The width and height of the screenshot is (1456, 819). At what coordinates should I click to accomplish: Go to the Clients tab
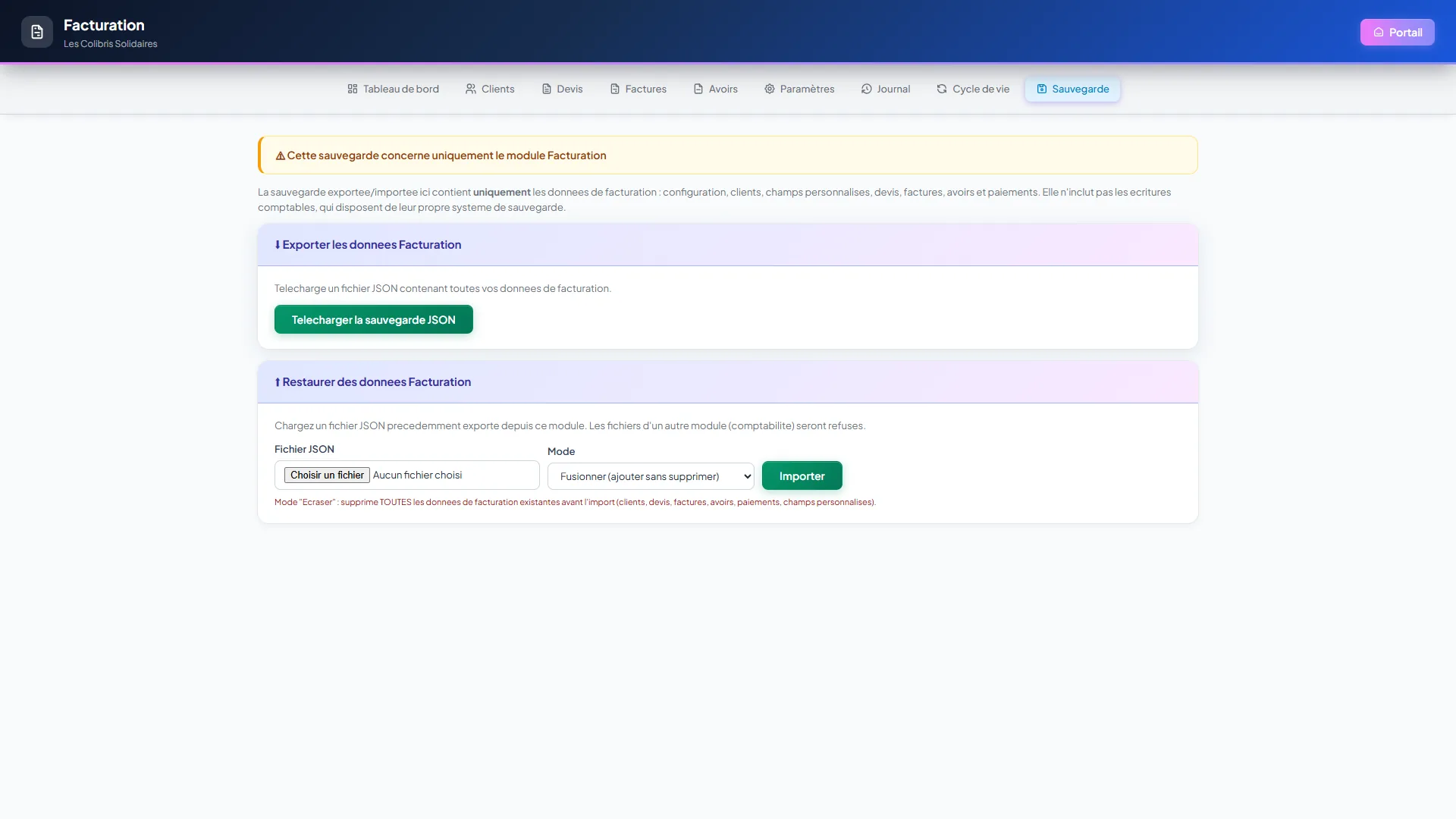click(x=490, y=89)
